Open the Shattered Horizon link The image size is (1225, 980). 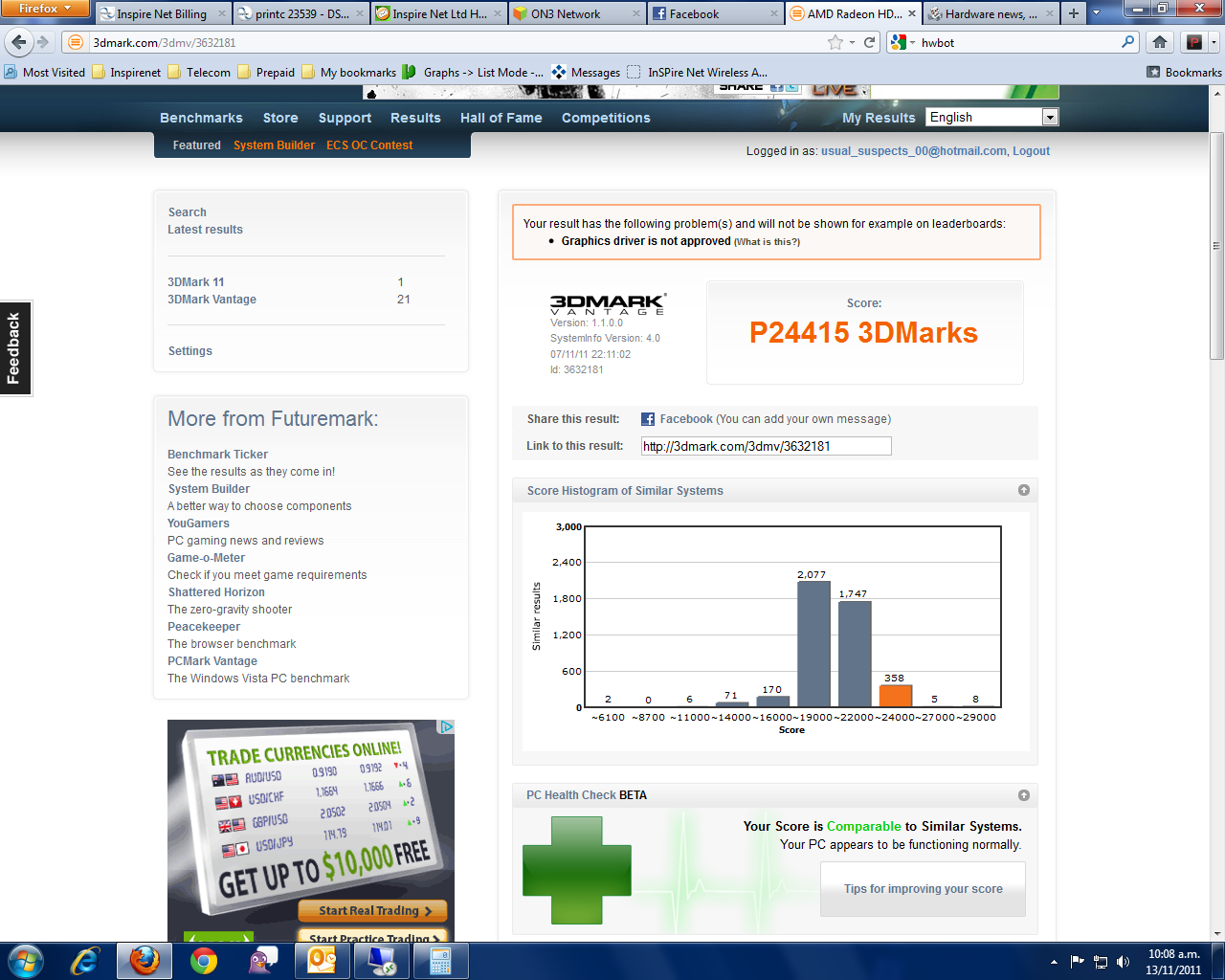pos(216,592)
